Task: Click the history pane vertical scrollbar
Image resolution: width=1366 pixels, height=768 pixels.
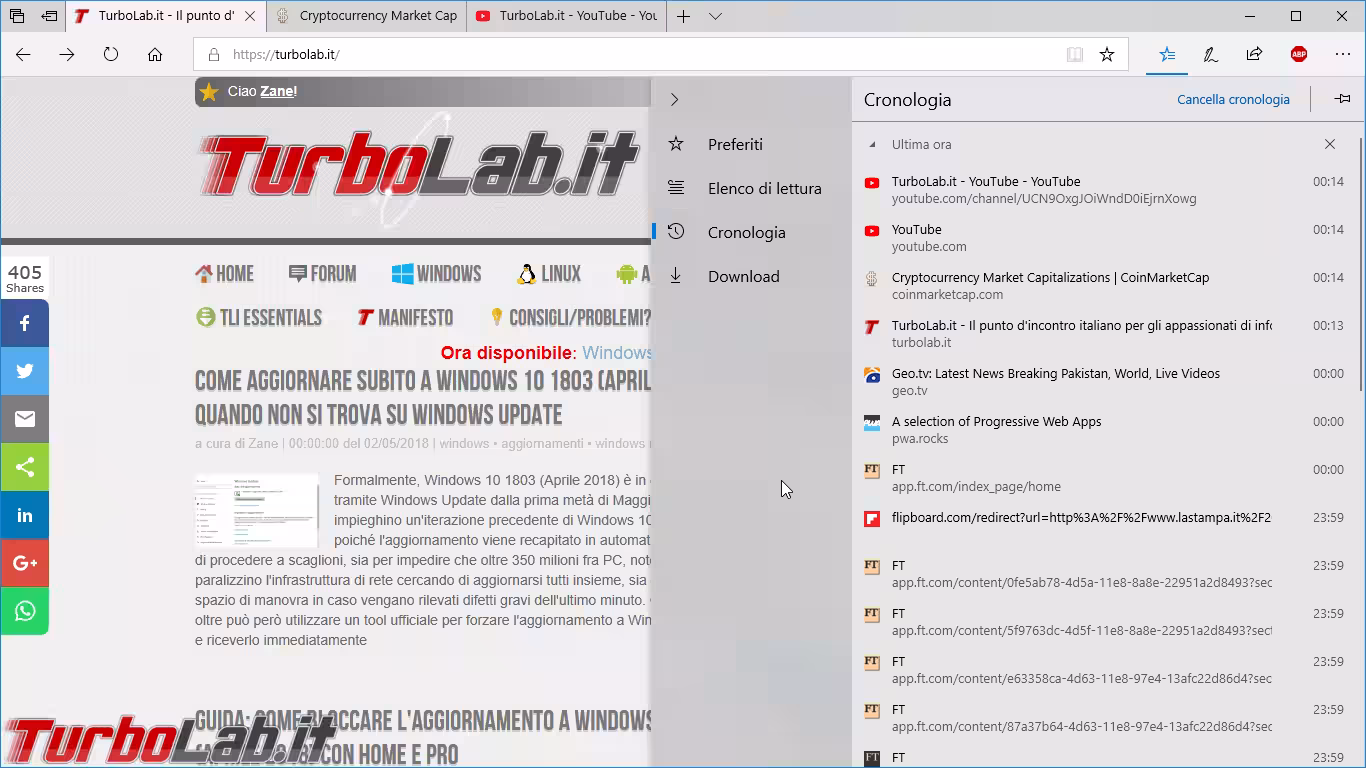Action: (x=1359, y=265)
